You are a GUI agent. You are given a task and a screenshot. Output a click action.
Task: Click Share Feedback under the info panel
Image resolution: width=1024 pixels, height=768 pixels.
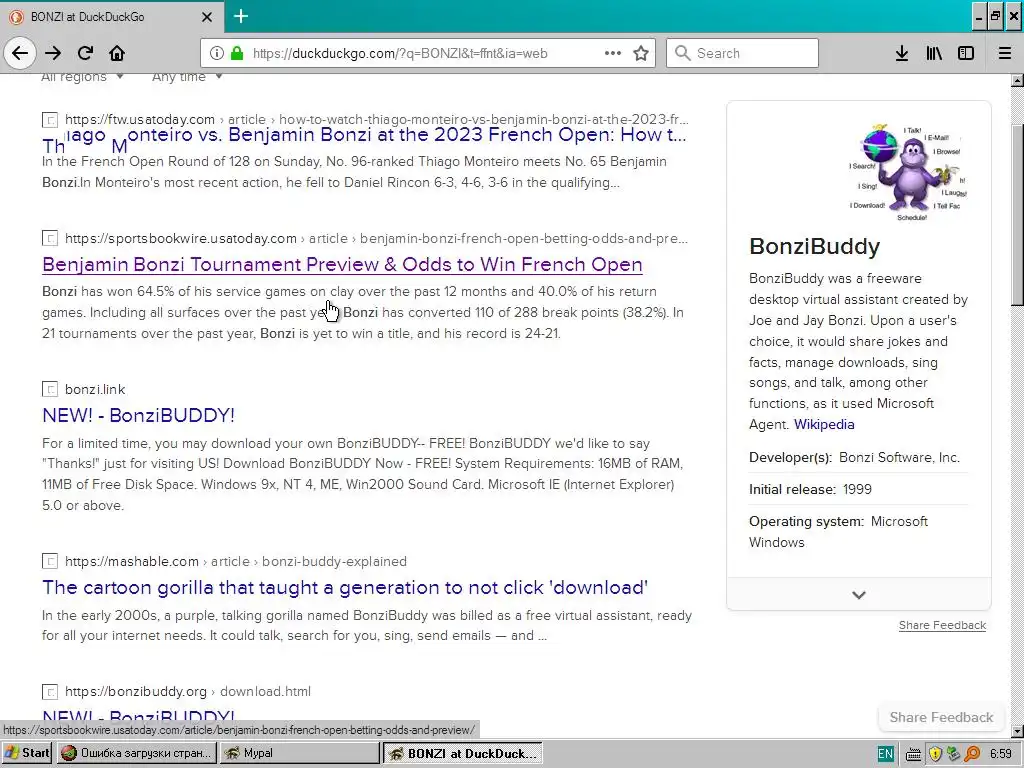pos(942,625)
